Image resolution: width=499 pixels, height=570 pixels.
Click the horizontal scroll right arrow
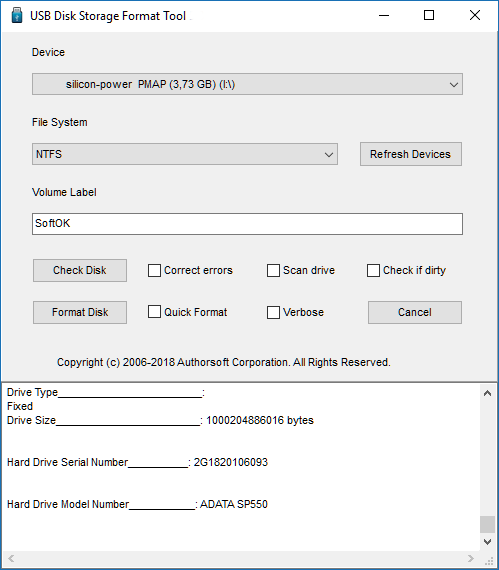[471, 558]
